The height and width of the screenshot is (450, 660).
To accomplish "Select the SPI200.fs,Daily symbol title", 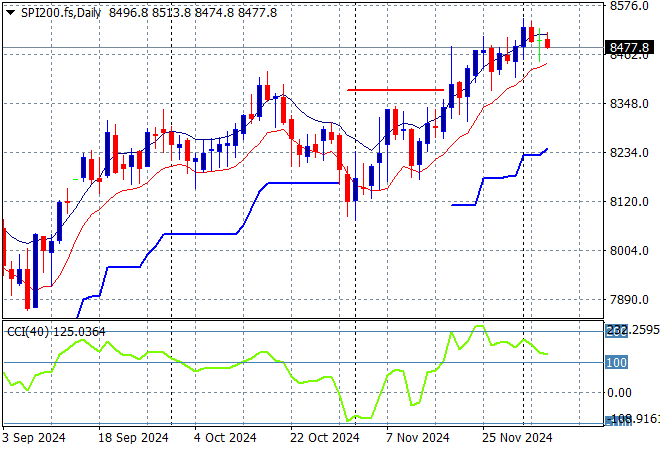I will point(61,13).
